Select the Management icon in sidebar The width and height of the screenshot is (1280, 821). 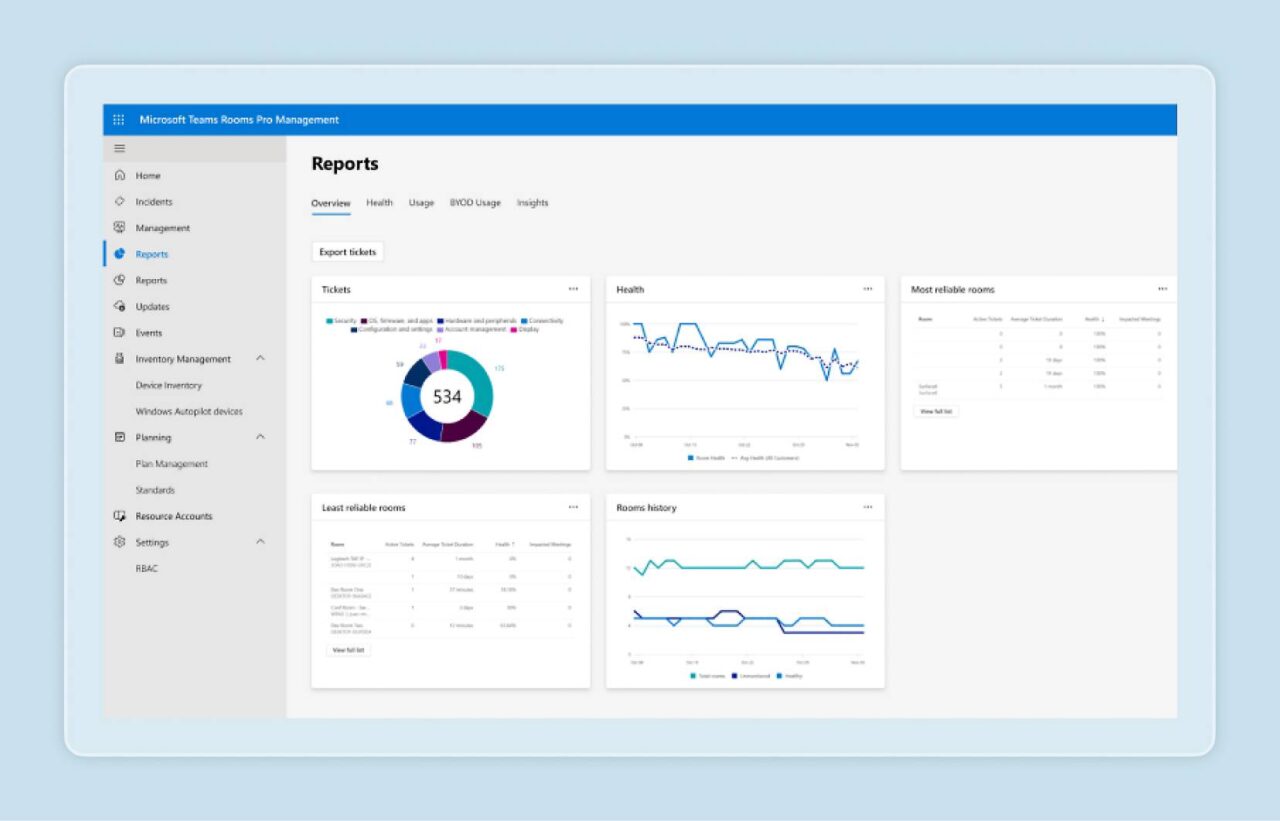point(120,227)
